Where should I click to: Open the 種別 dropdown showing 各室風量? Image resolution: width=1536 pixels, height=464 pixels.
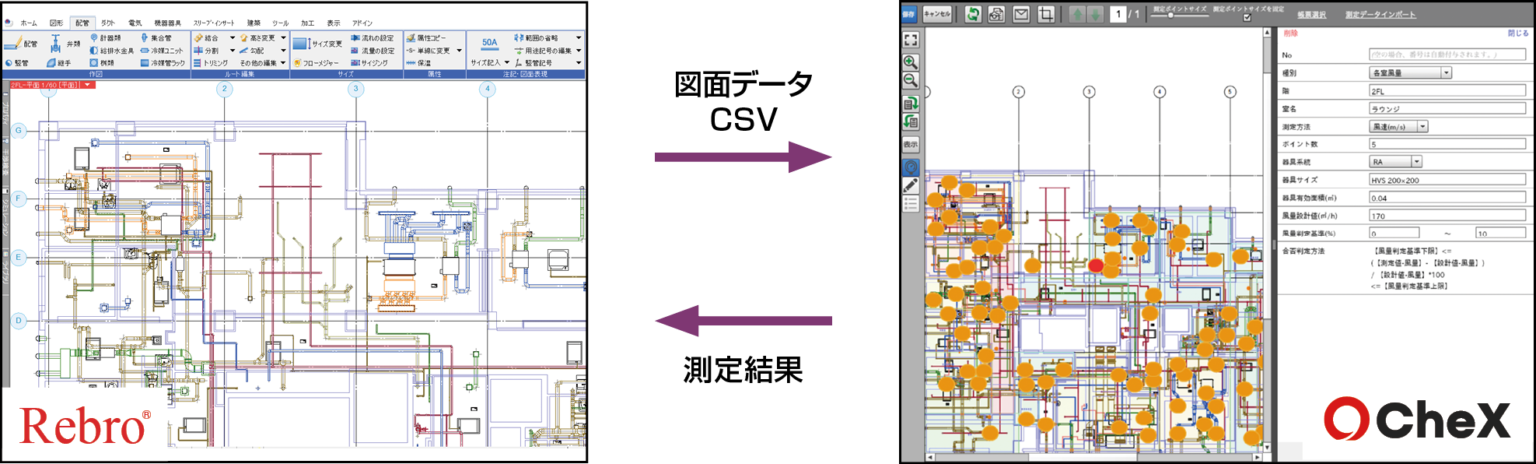click(1410, 73)
